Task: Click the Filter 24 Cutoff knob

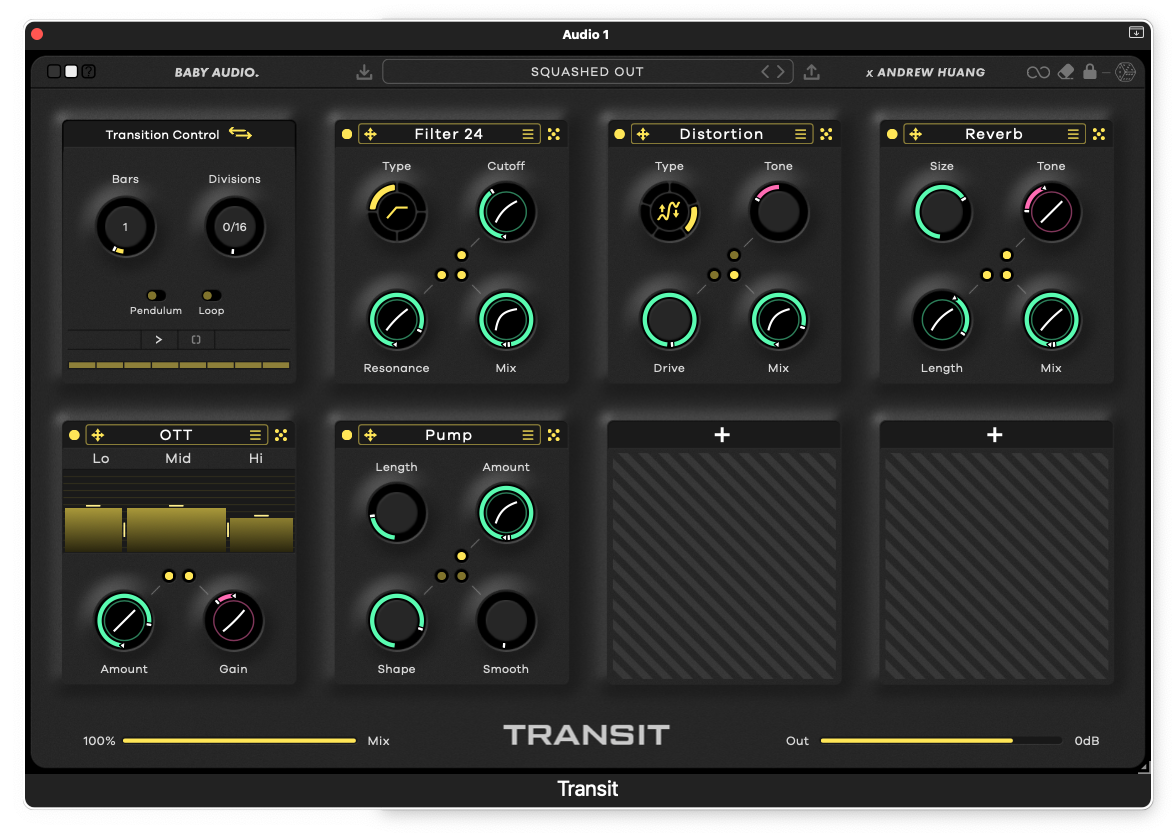Action: [506, 211]
